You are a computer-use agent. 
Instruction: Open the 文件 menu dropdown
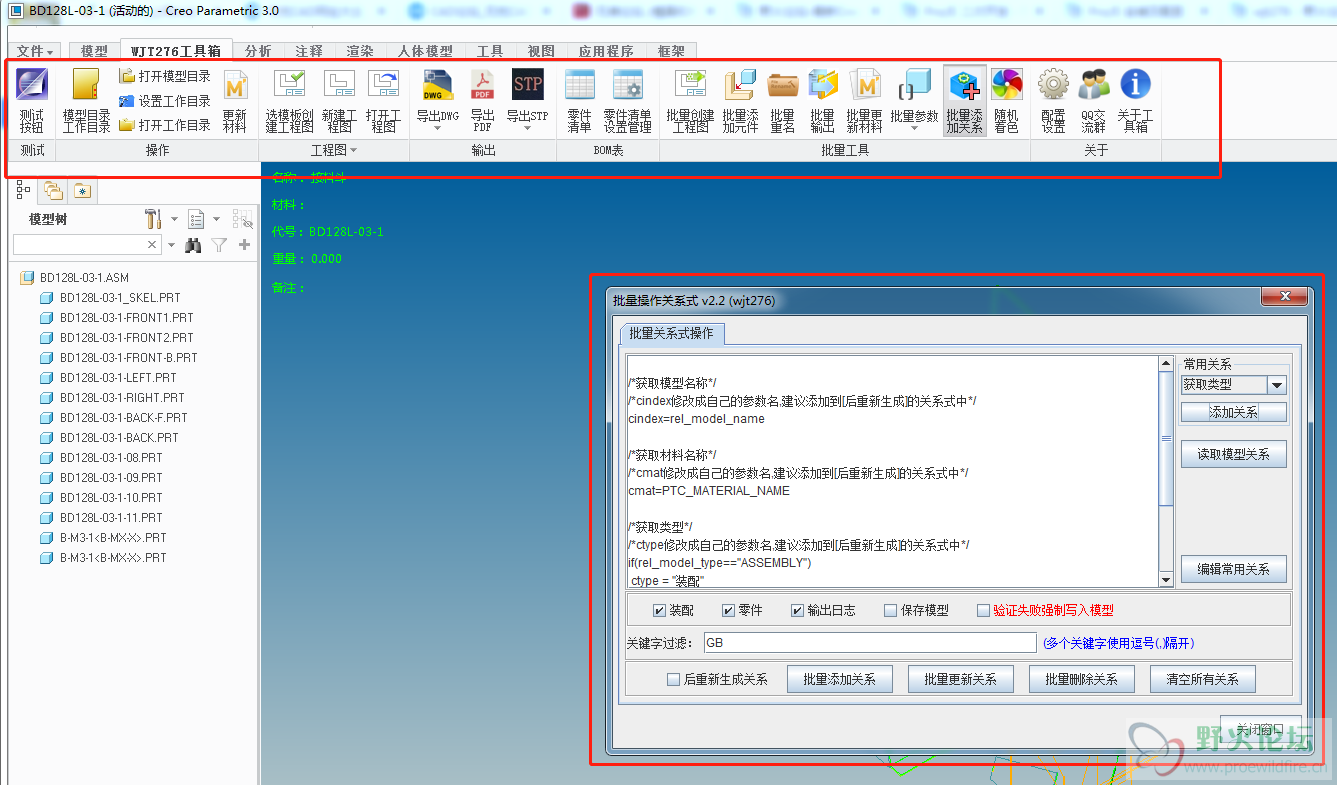(x=36, y=51)
